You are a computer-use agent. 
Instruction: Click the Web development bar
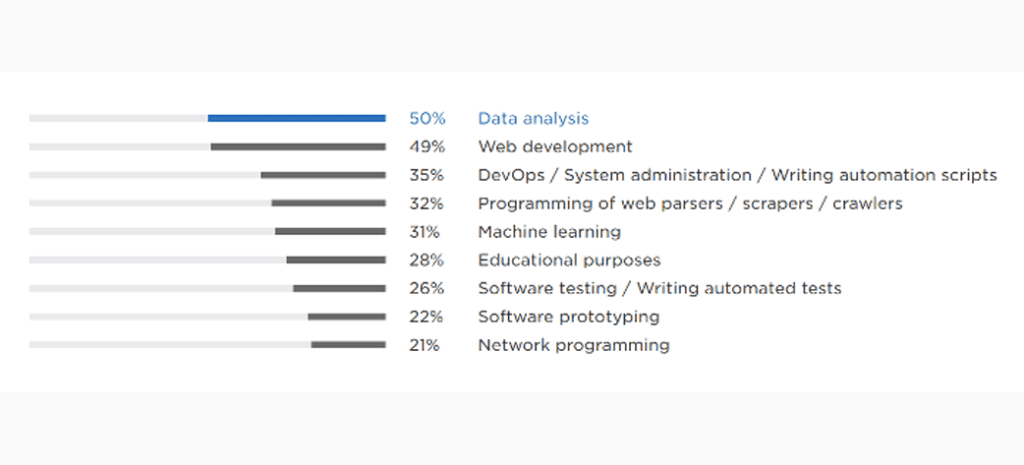click(x=298, y=147)
